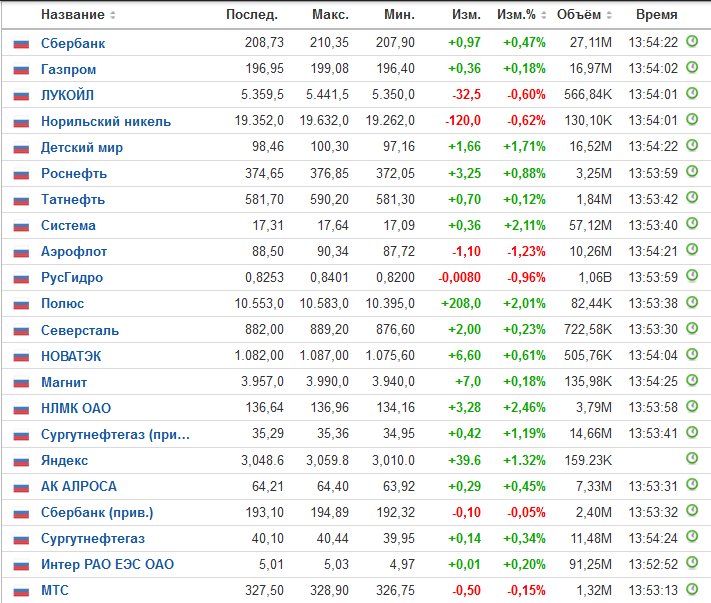The height and width of the screenshot is (603, 711).
Task: Click the clock icon in РусГидро row
Action: [692, 275]
